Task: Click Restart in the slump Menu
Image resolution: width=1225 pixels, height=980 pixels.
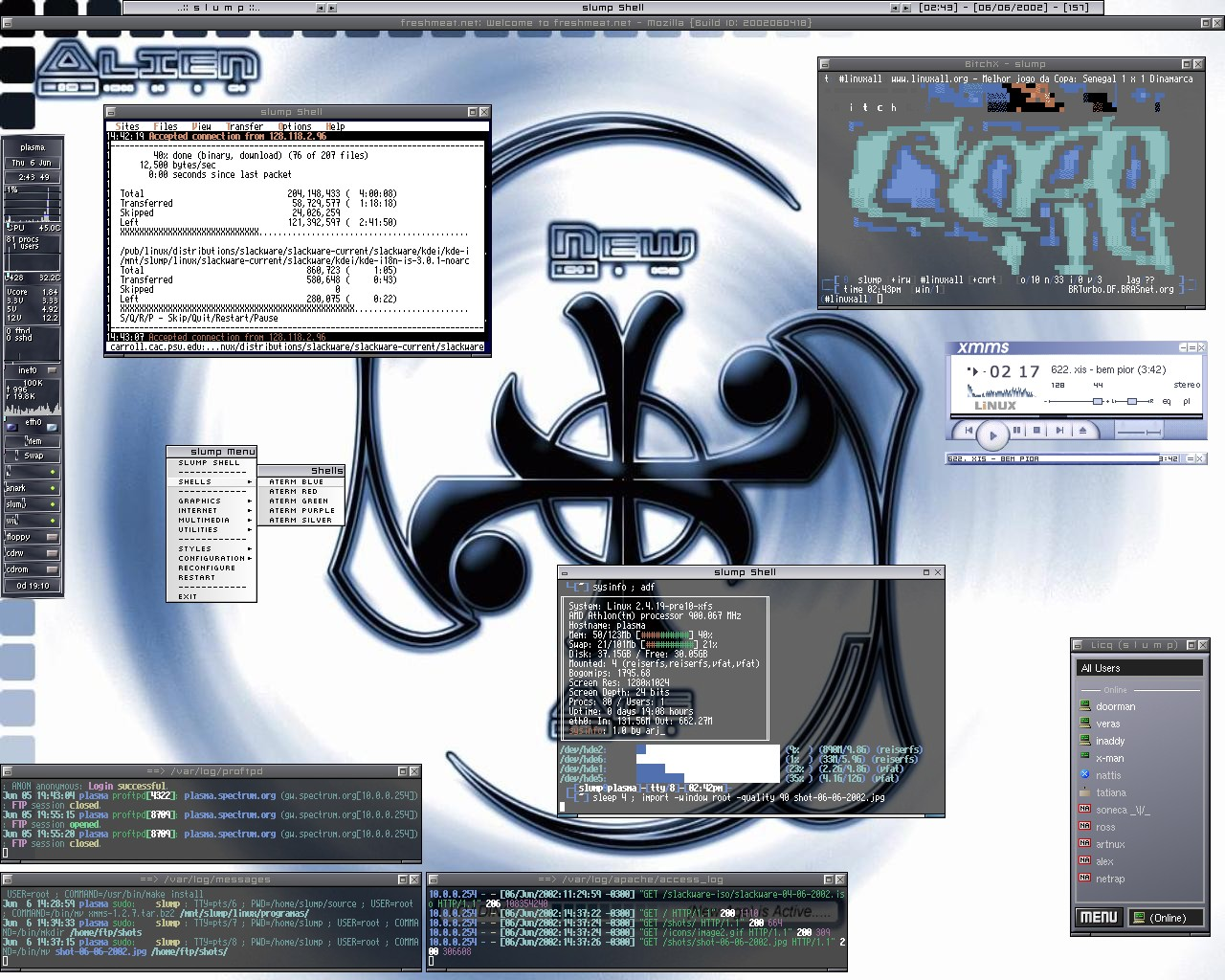Action: (x=196, y=578)
